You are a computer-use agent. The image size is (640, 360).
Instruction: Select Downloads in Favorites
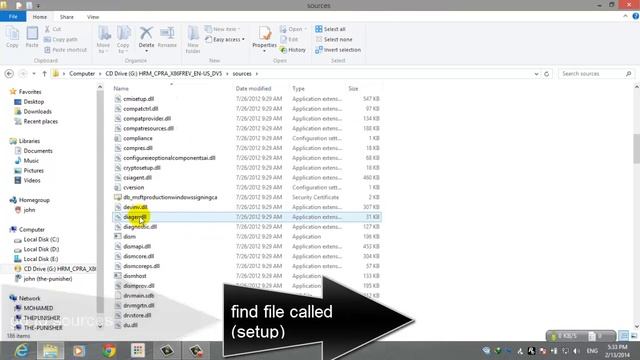(x=37, y=111)
